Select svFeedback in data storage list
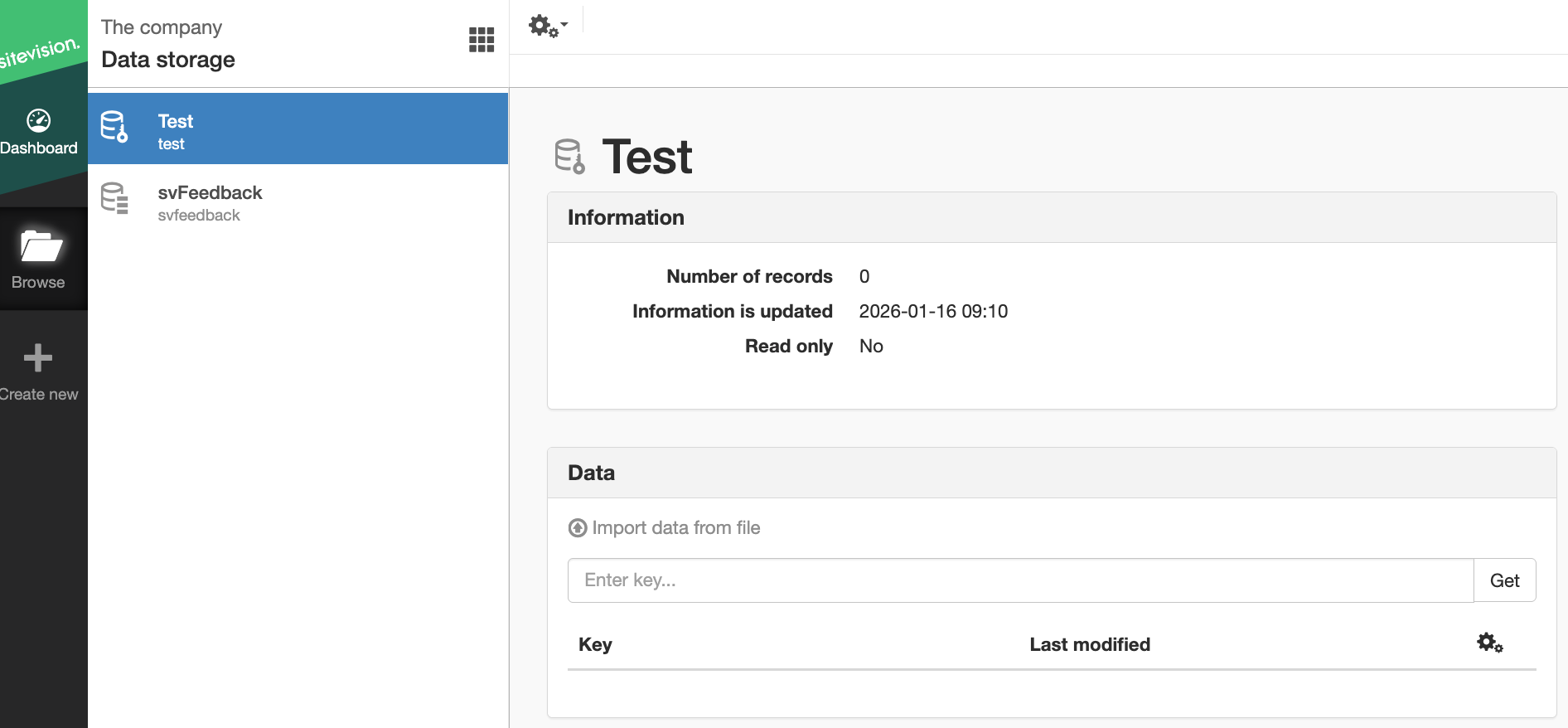1568x728 pixels. coord(298,203)
